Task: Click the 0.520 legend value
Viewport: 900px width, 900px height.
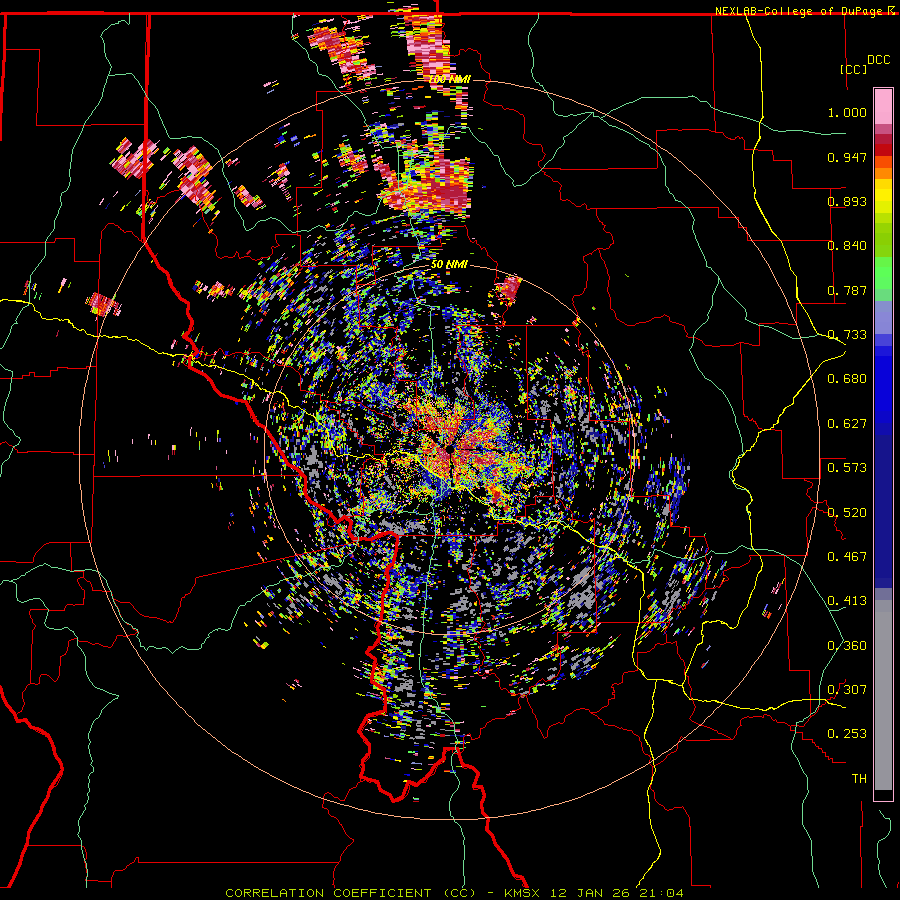Action: pos(847,512)
